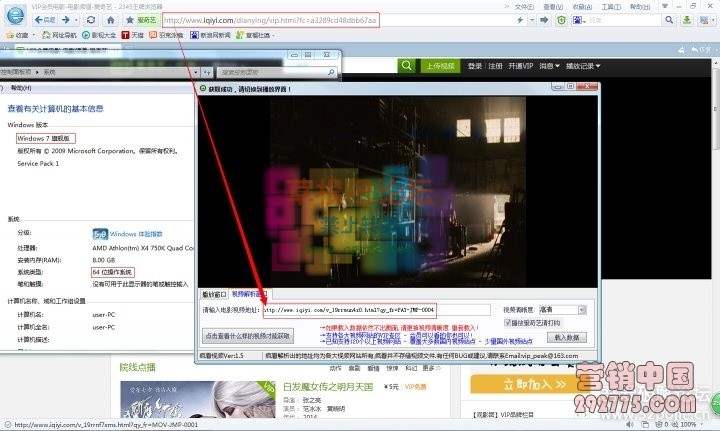Expand the 播放记录 dropdown

coord(585,66)
